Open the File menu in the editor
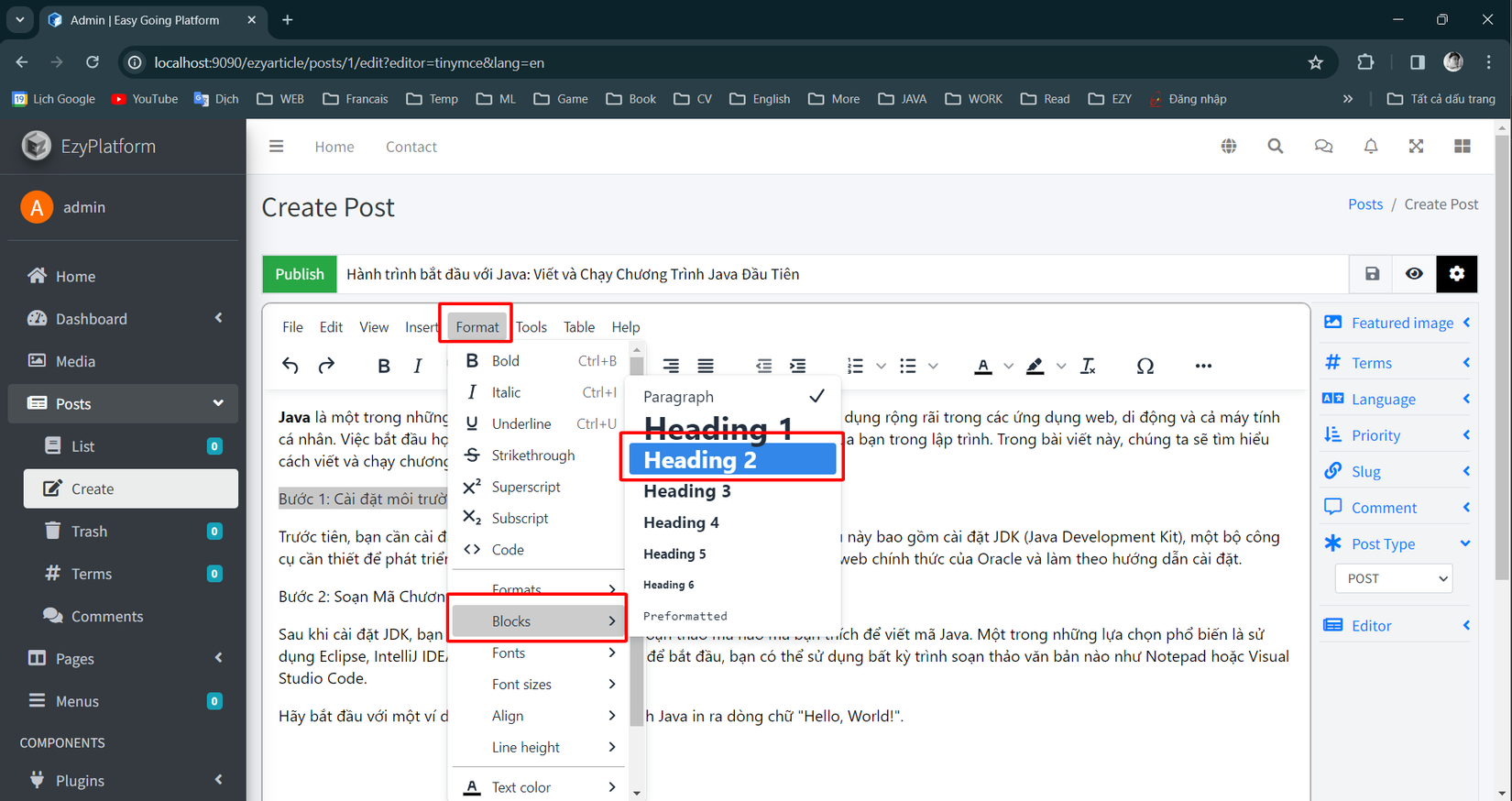1512x801 pixels. (x=292, y=327)
